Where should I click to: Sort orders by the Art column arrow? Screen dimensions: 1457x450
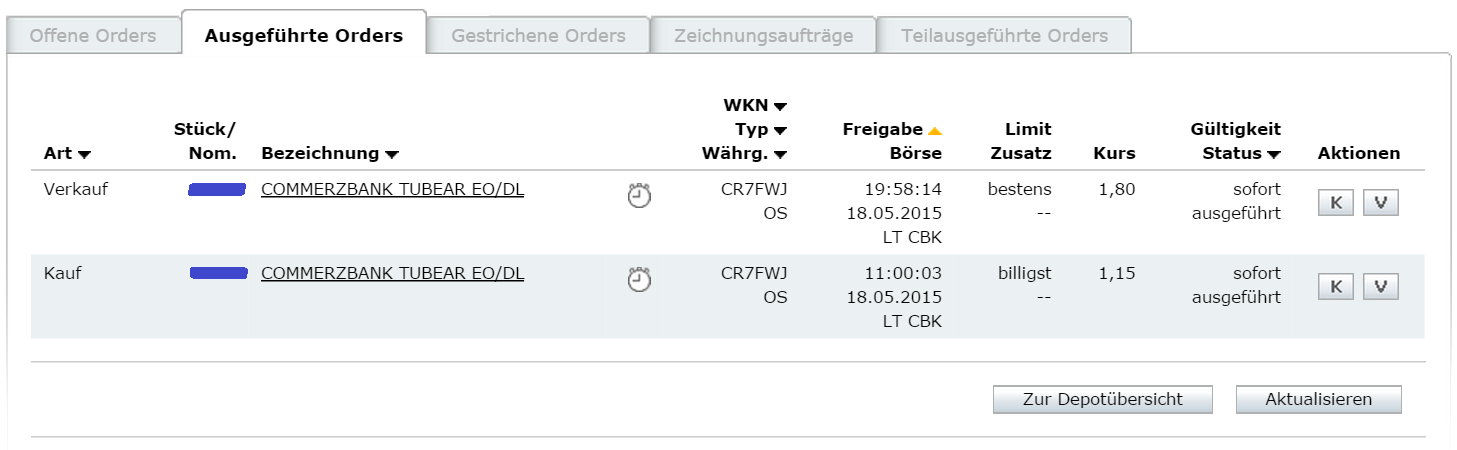click(84, 154)
